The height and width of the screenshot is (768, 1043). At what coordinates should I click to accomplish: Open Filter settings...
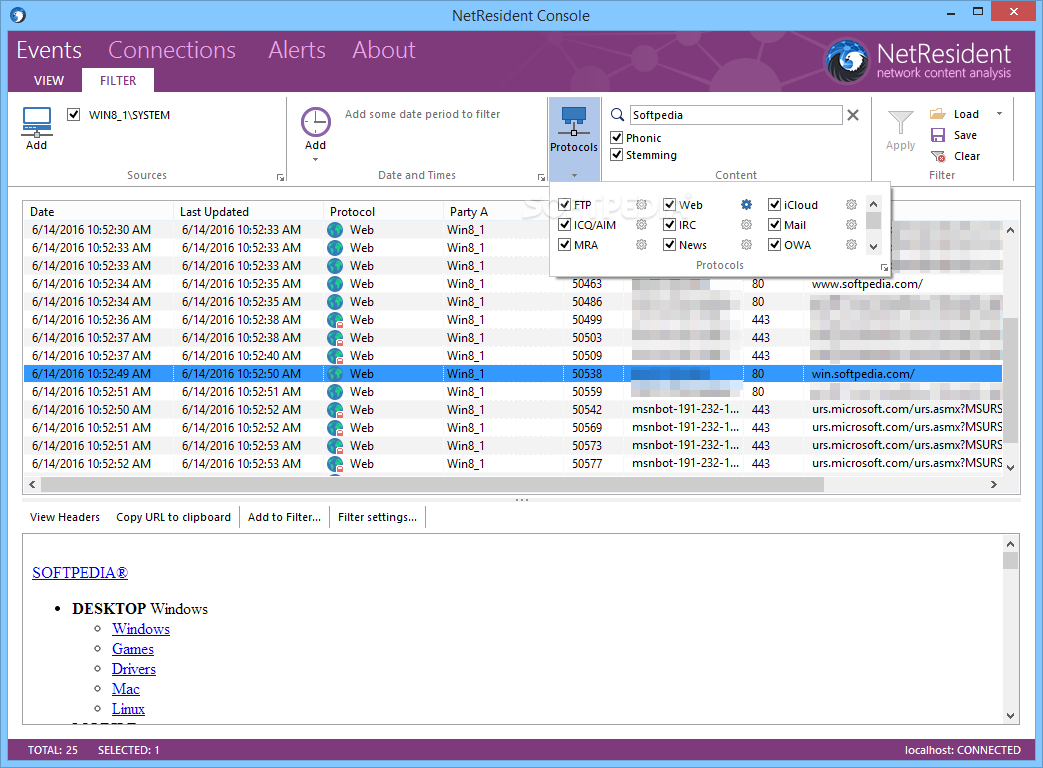[x=377, y=517]
